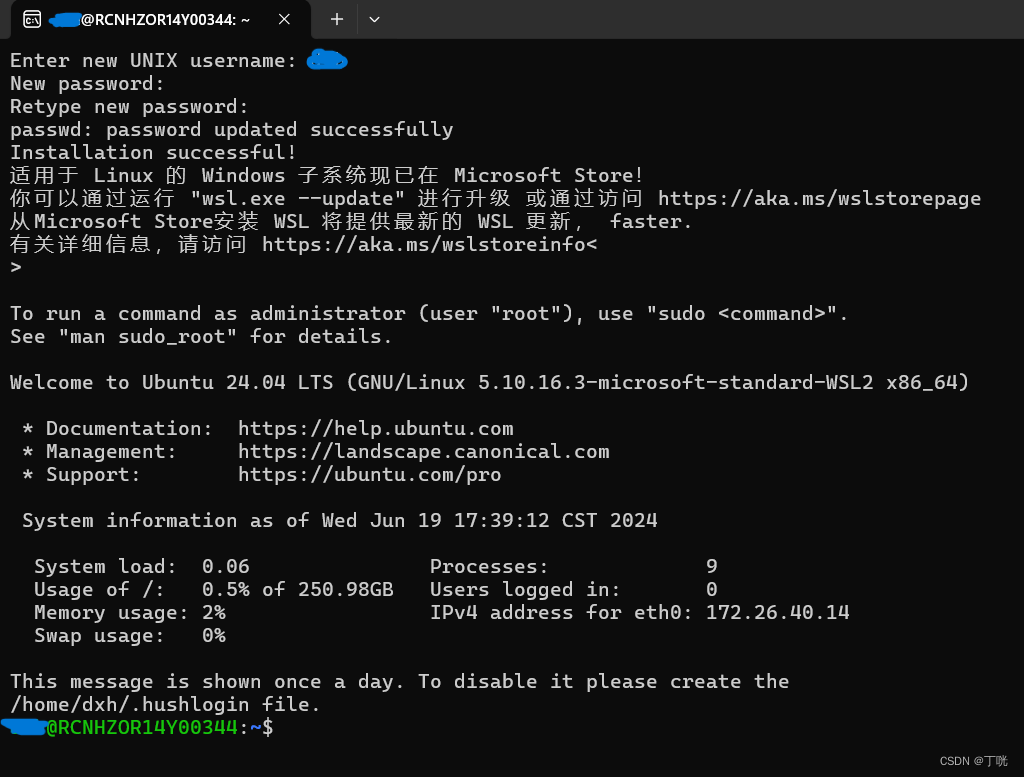Open the https://help.ubuntu.com documentation link
This screenshot has width=1024, height=777.
[376, 428]
